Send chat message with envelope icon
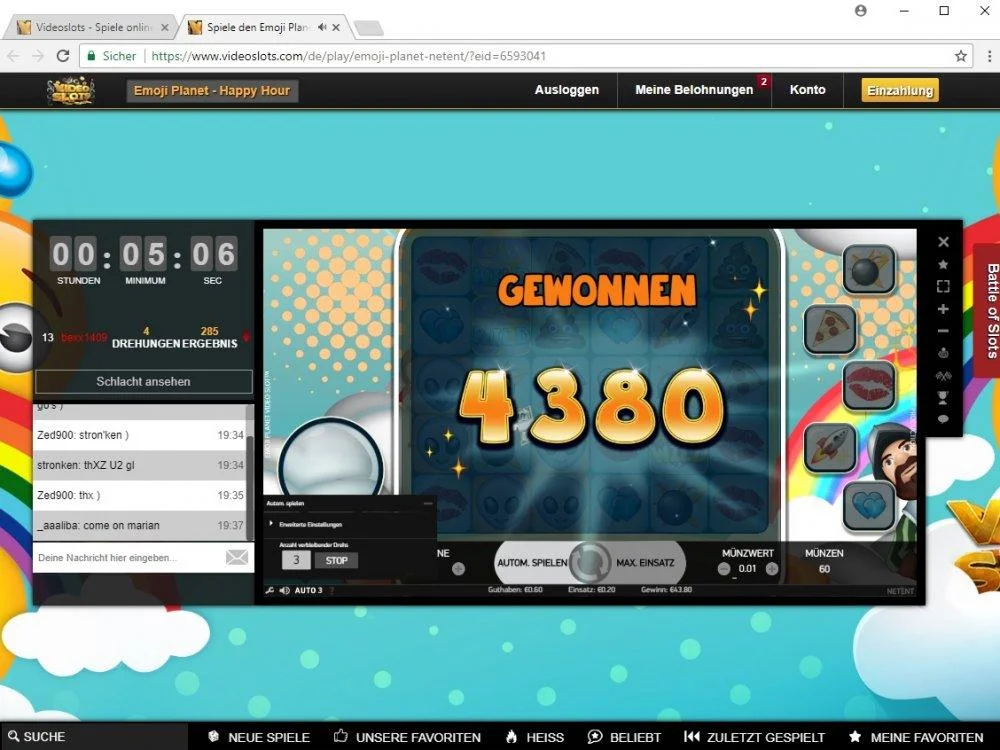The image size is (1000, 750). (x=237, y=557)
